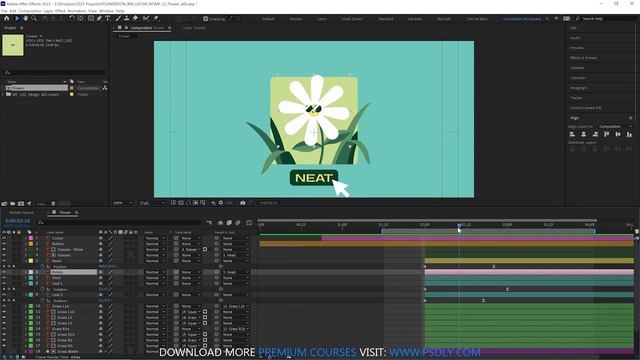Open the Content-Aware Fill panel

point(586,108)
